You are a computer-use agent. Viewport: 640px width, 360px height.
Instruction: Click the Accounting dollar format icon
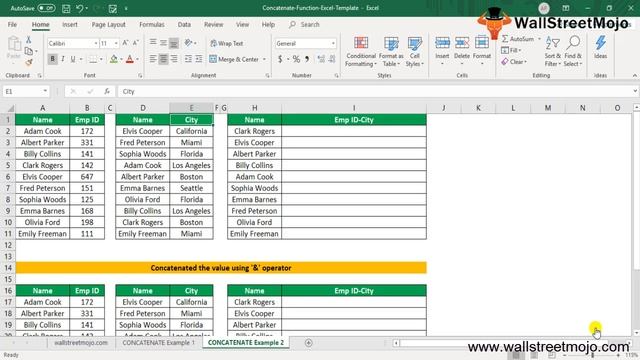[x=280, y=60]
